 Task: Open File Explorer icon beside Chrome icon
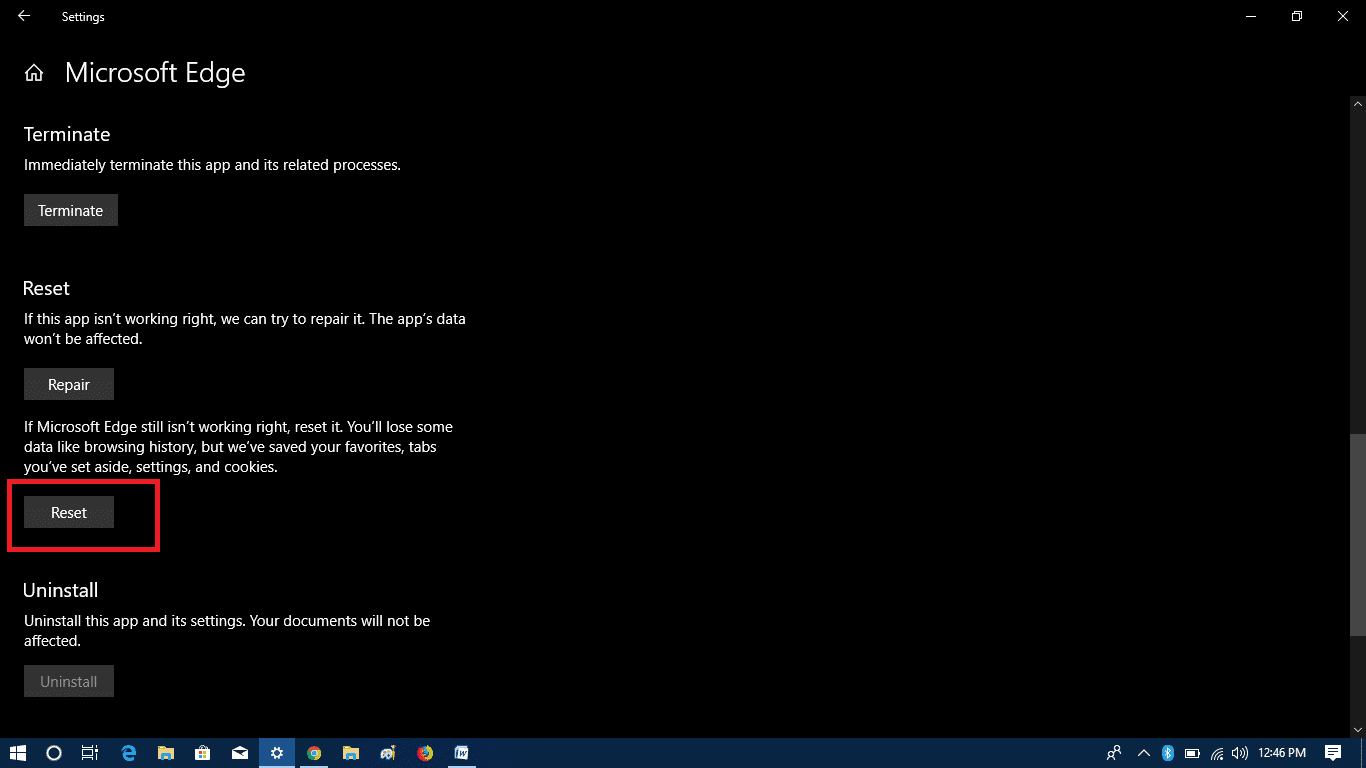click(x=351, y=753)
